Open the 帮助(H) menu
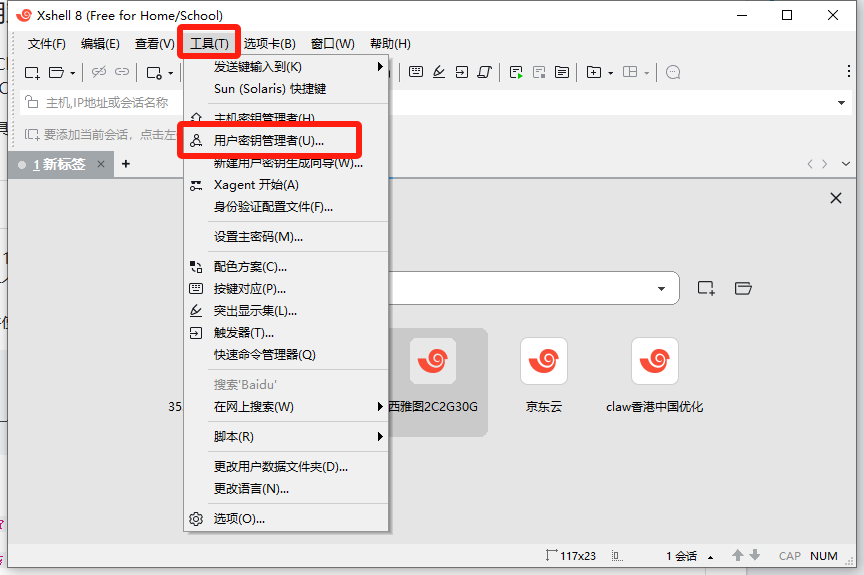Viewport: 864px width, 575px height. pos(391,44)
